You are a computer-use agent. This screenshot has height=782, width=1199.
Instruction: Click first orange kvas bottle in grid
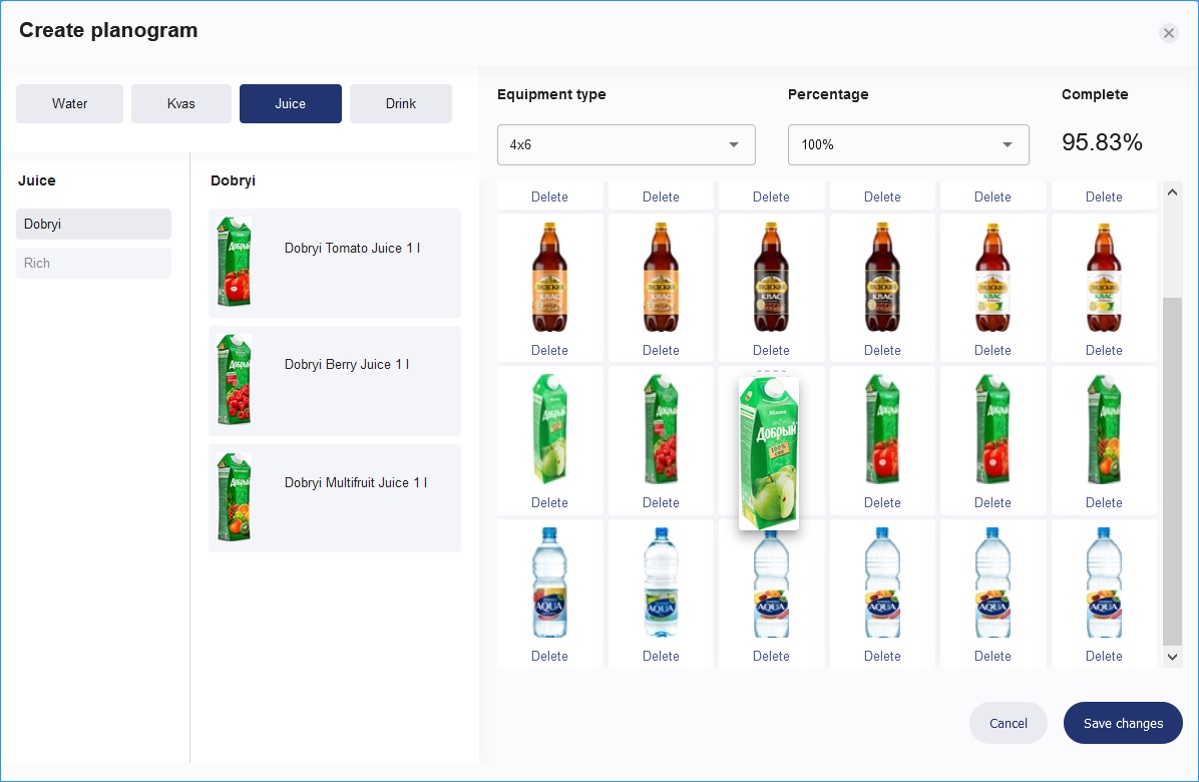549,277
